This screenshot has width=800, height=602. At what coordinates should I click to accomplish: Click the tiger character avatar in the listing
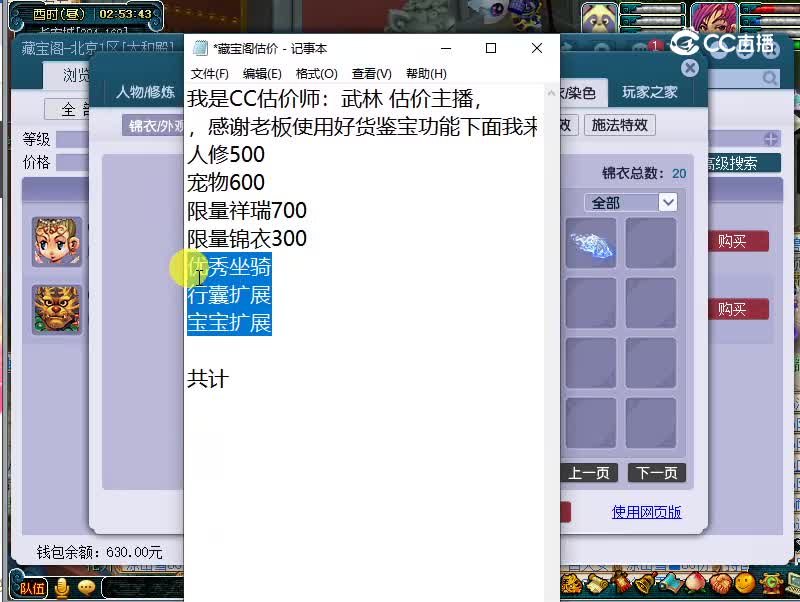pos(57,310)
